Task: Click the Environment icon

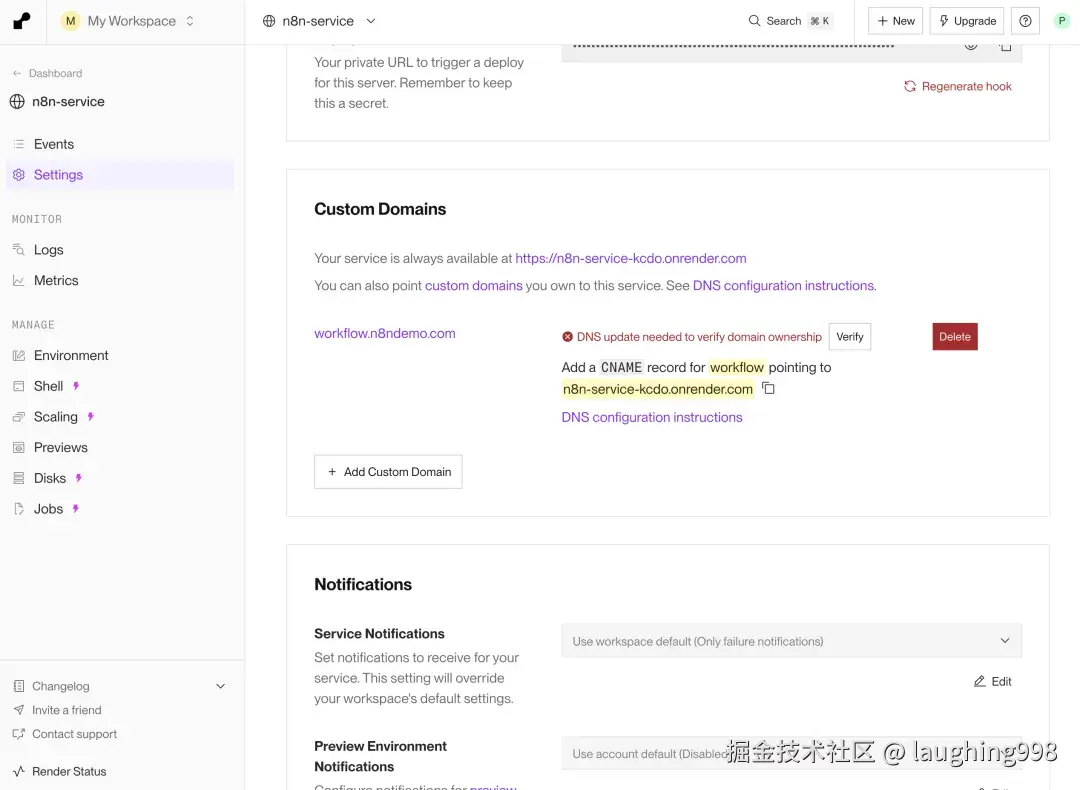Action: point(19,355)
